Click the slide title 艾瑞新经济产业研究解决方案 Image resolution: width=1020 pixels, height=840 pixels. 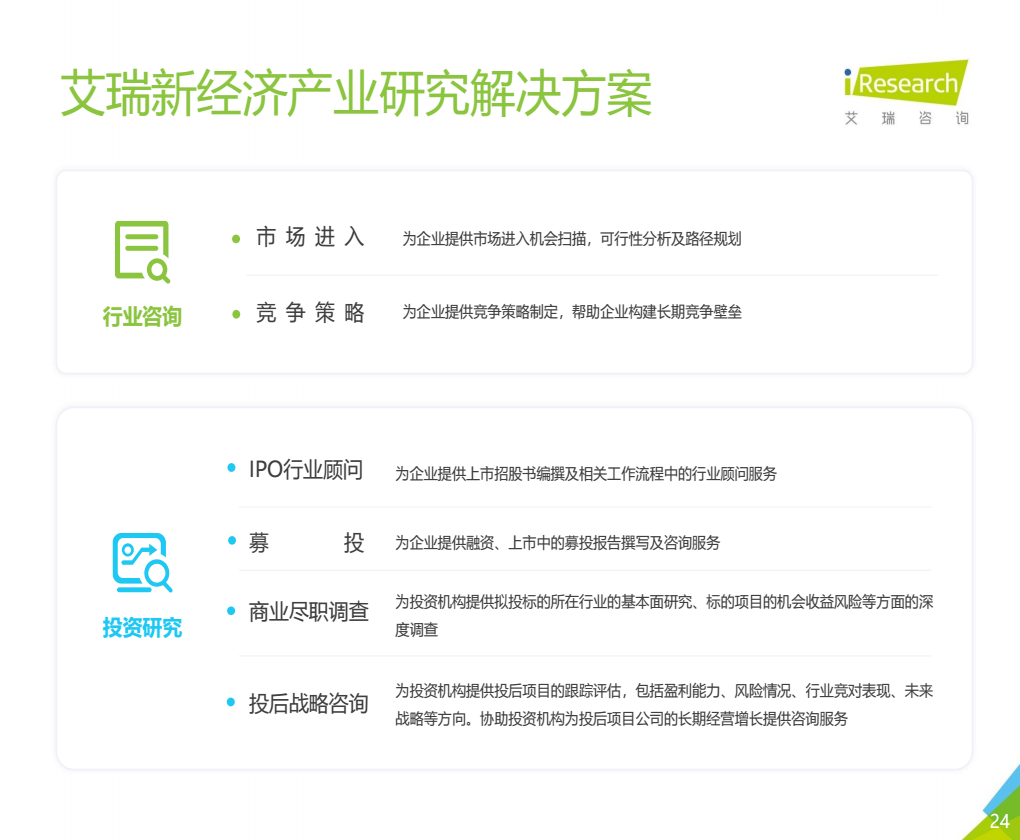(356, 94)
